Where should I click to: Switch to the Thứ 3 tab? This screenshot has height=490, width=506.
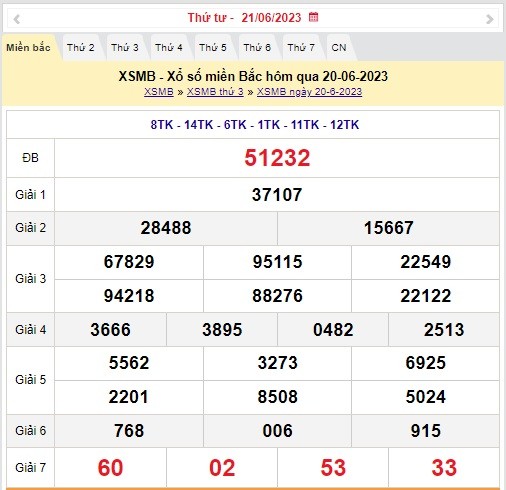tap(125, 47)
